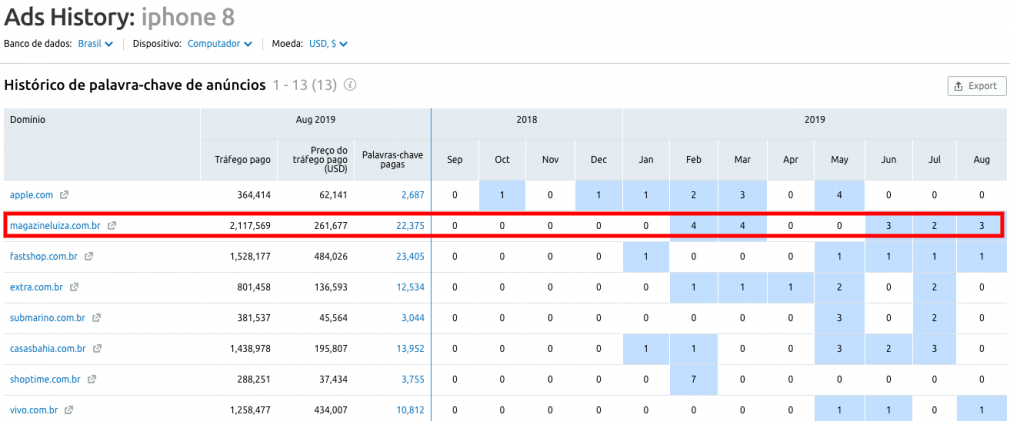Open the submarino.com.br domain link
This screenshot has height=421, width=1010.
[48, 318]
